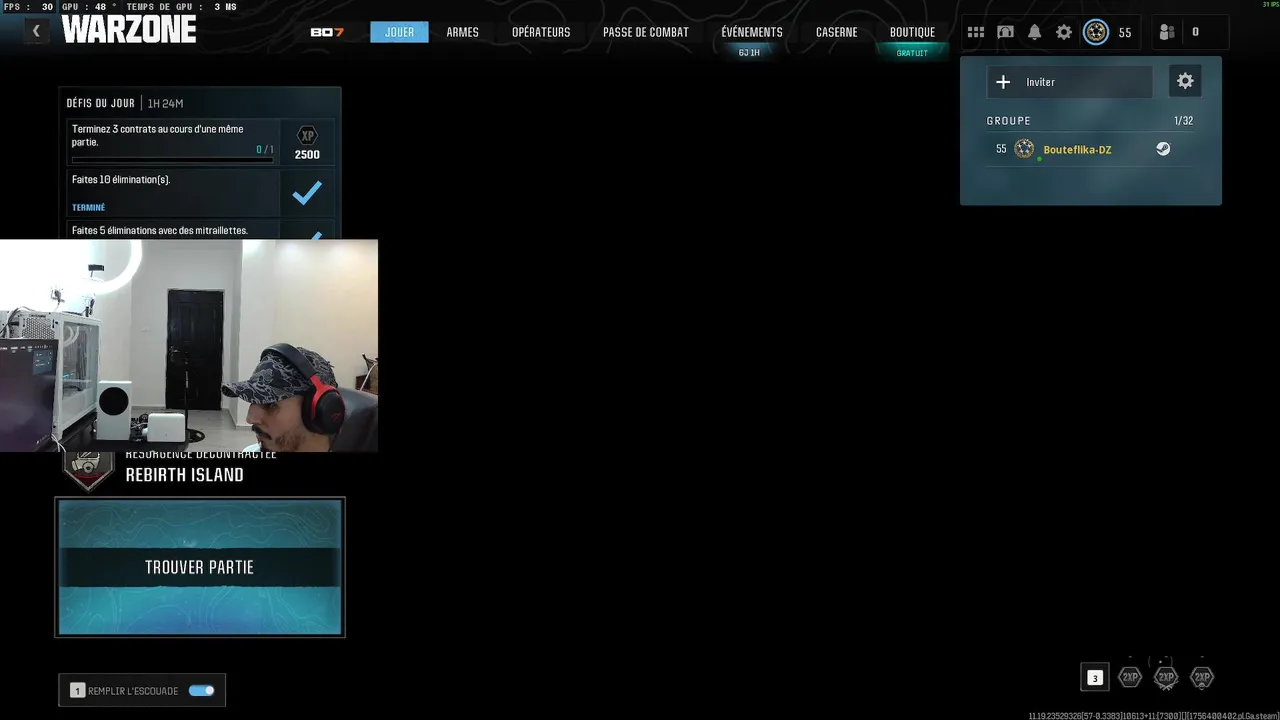Viewport: 1280px width, 720px height.
Task: Open the friends list icon
Action: point(1167,32)
